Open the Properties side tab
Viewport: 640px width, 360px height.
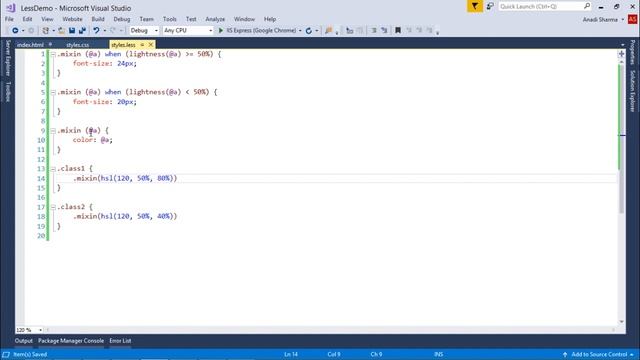[x=632, y=52]
